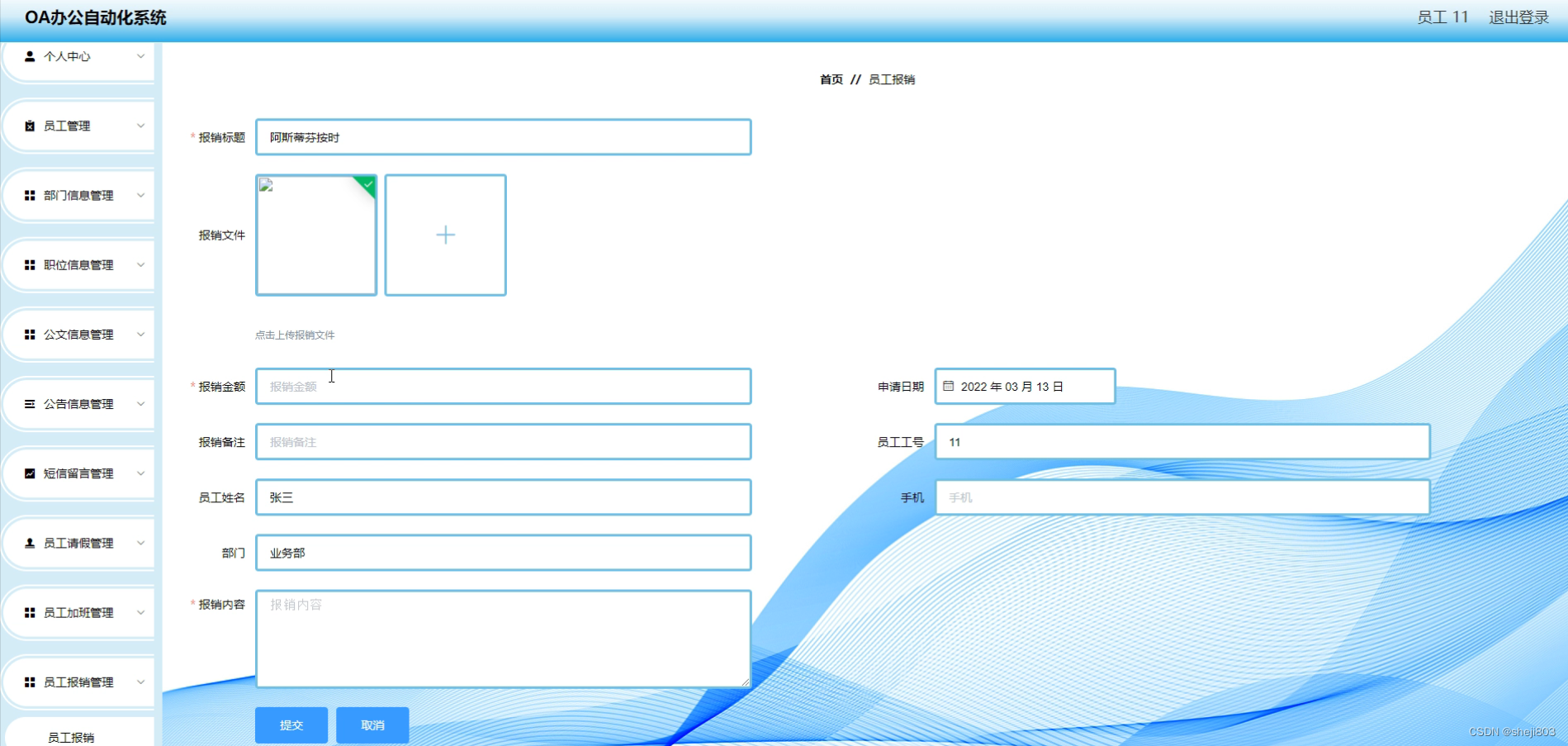Click the 员工请假管理 person icon
1568x746 pixels.
click(30, 543)
